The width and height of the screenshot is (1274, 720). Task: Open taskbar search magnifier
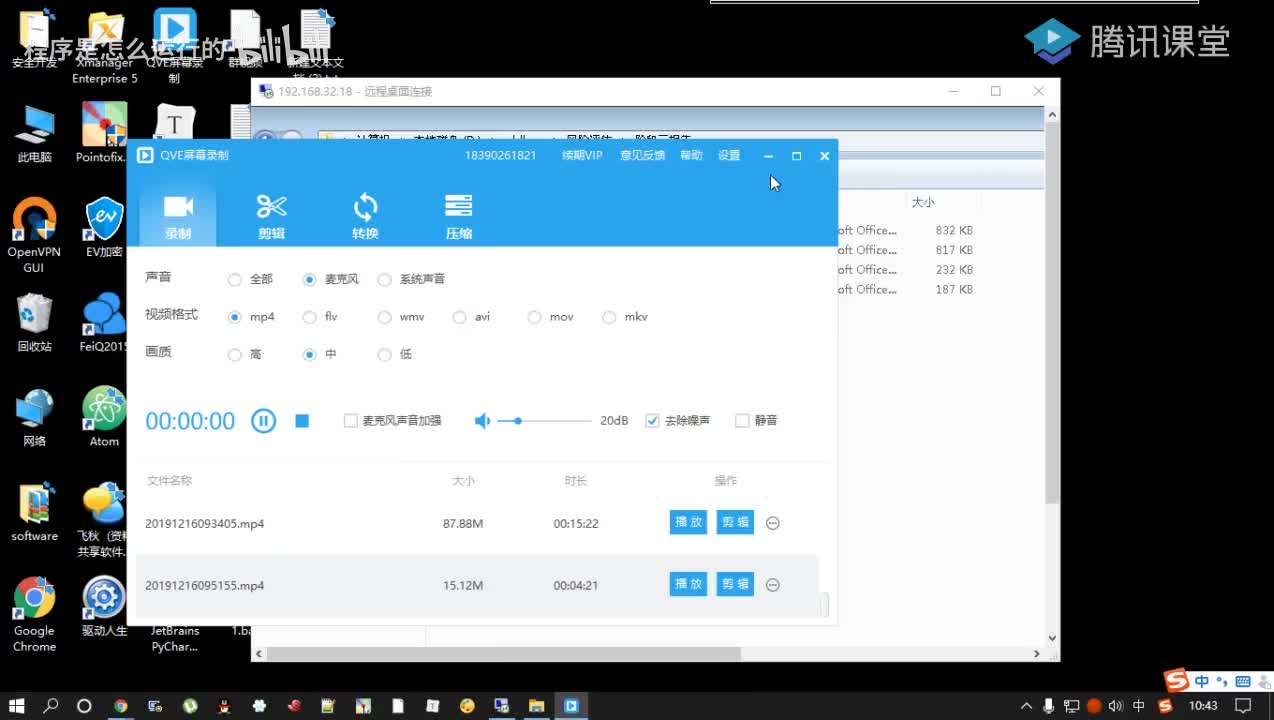tap(51, 706)
